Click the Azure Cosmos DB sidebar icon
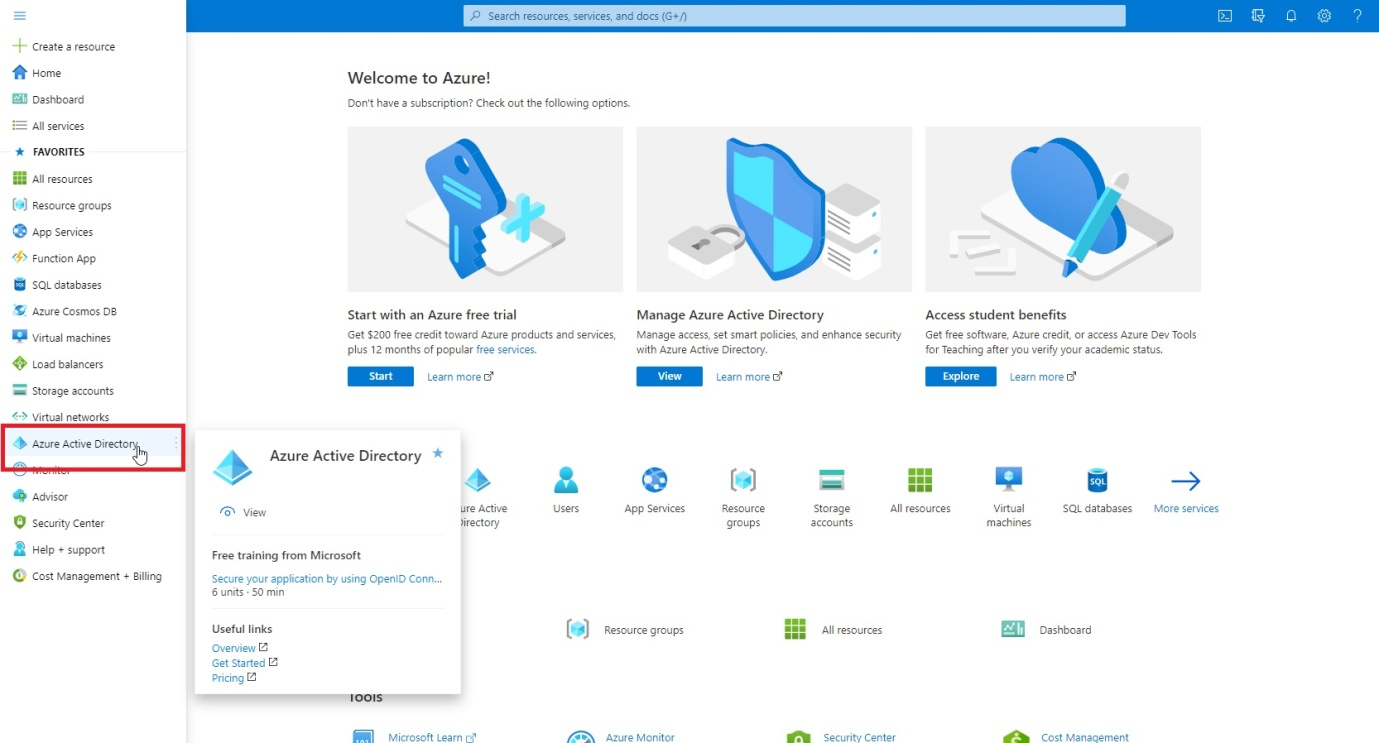 point(19,311)
